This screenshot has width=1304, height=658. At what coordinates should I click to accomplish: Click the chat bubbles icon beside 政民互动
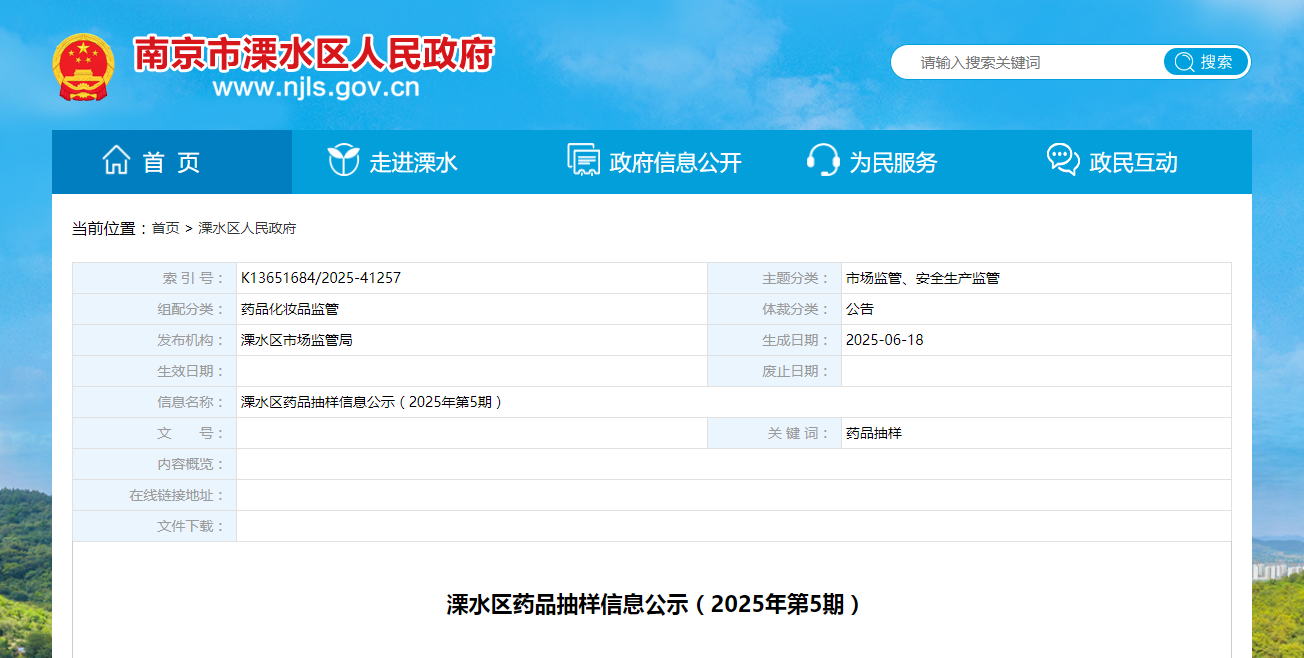(1063, 160)
